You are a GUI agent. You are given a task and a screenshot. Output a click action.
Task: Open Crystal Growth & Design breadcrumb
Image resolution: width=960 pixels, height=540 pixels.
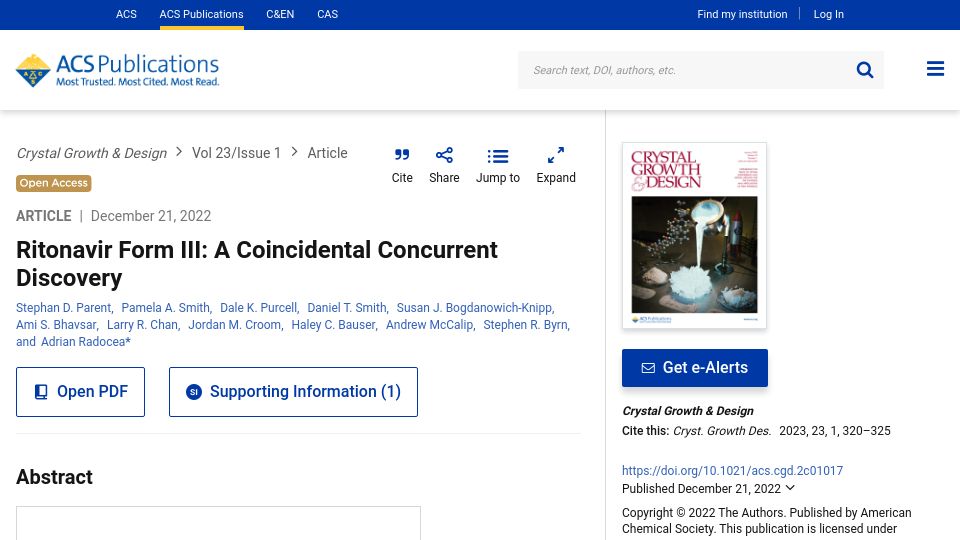(92, 153)
